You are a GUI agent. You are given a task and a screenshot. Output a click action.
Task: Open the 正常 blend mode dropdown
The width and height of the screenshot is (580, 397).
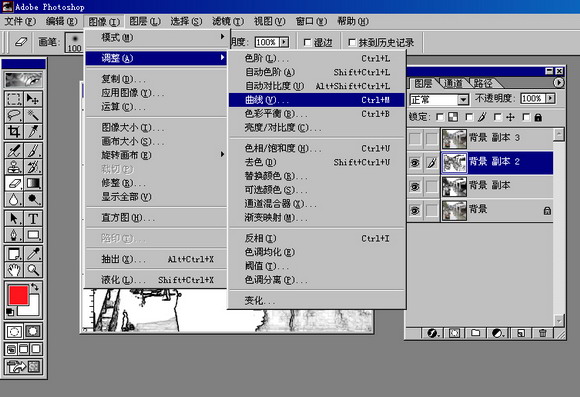pyautogui.click(x=463, y=100)
